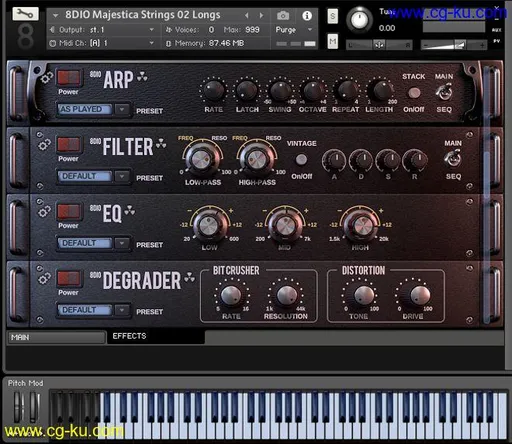Flip ARP MAIN/SEQ switch
Screen dimensions: 512x444
pyautogui.click(x=444, y=92)
